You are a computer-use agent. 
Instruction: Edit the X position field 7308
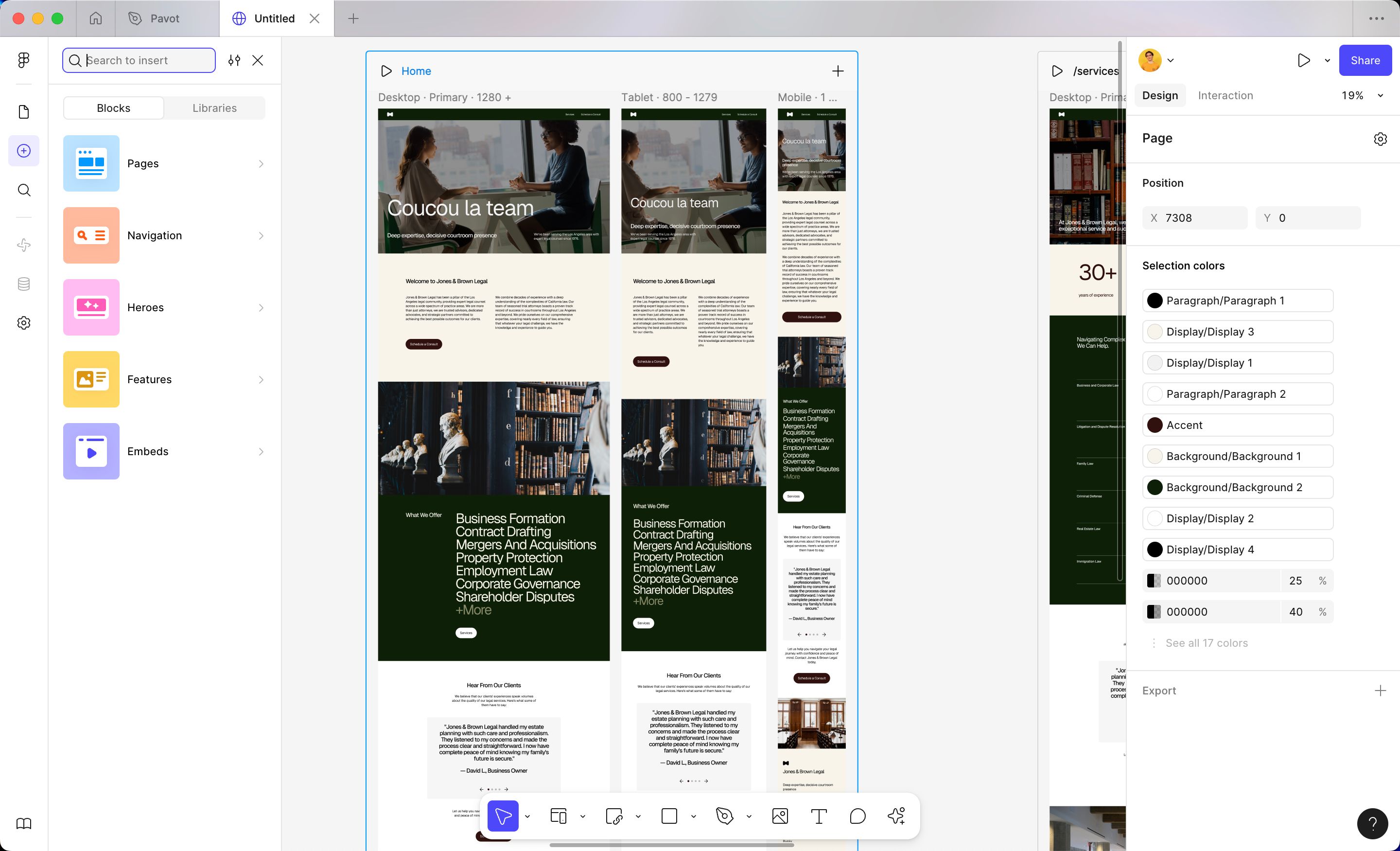click(1194, 218)
